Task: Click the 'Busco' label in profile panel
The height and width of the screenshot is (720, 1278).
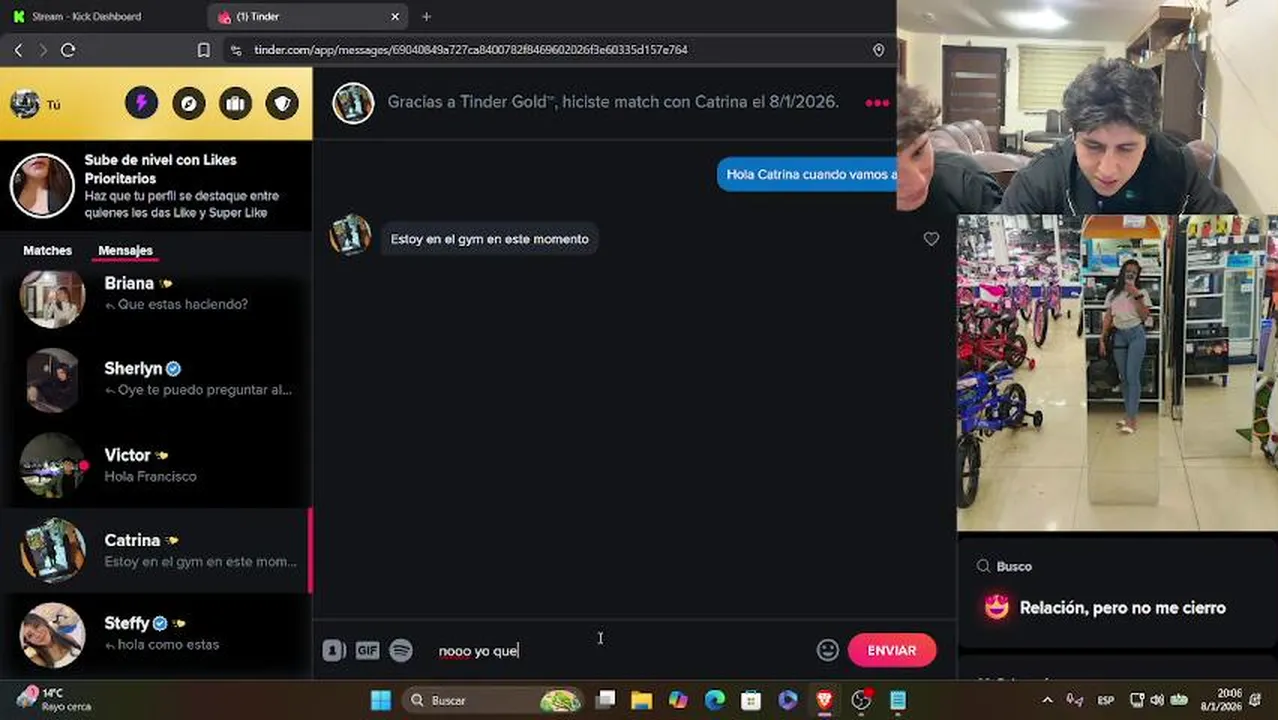Action: (1014, 566)
